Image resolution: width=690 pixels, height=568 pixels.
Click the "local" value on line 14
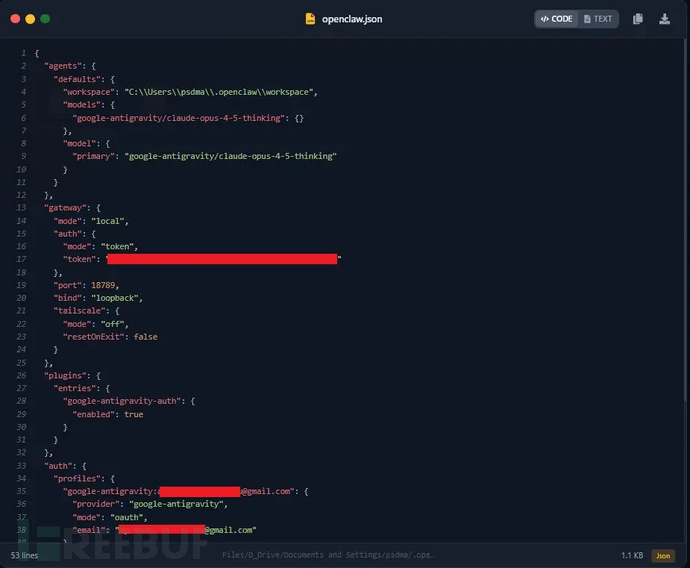coord(108,221)
